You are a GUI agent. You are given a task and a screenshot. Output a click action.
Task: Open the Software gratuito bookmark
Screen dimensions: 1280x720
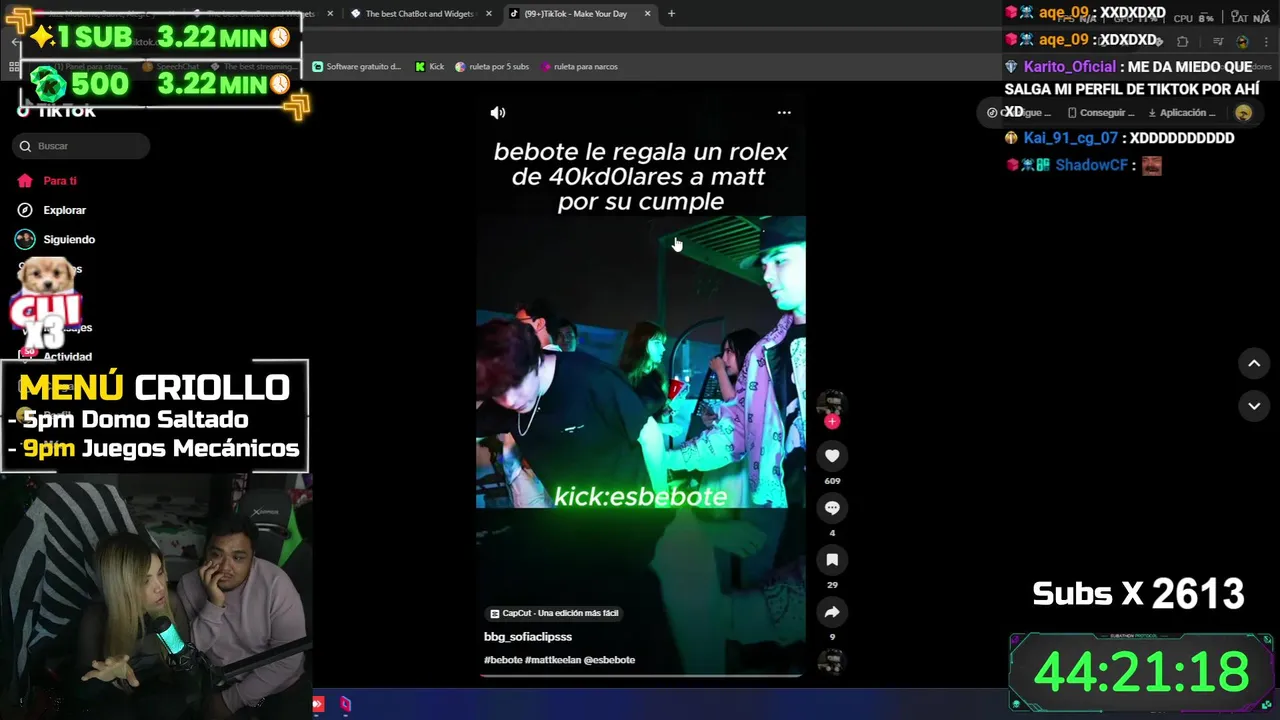[357, 67]
